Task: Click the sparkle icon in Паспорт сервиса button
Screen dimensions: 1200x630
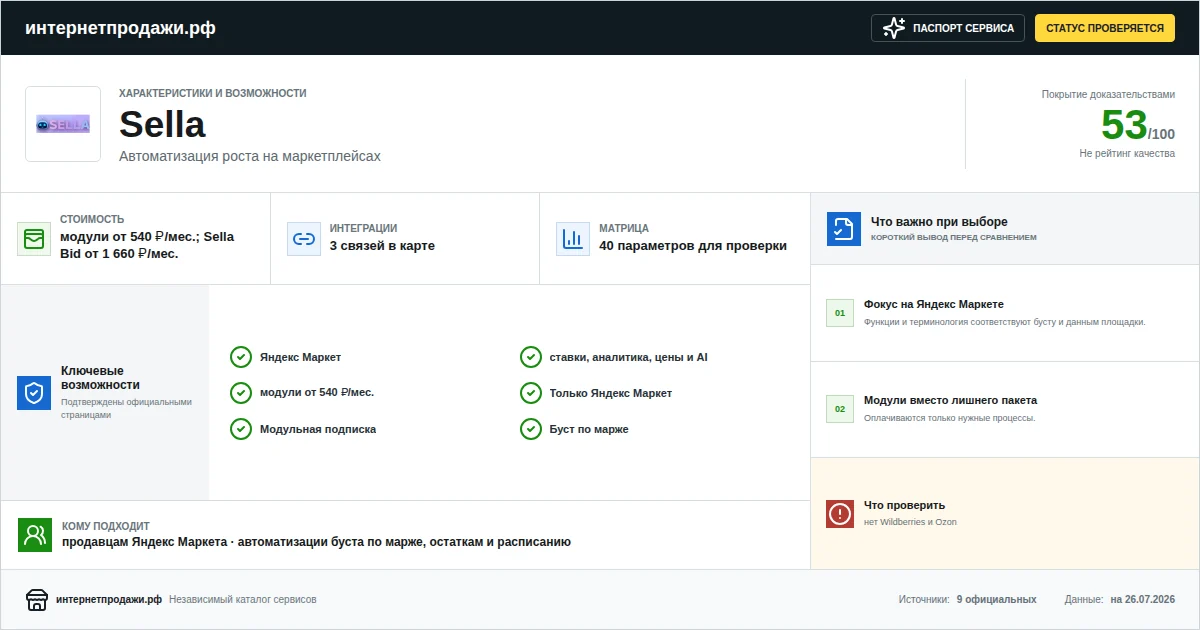Action: (894, 28)
